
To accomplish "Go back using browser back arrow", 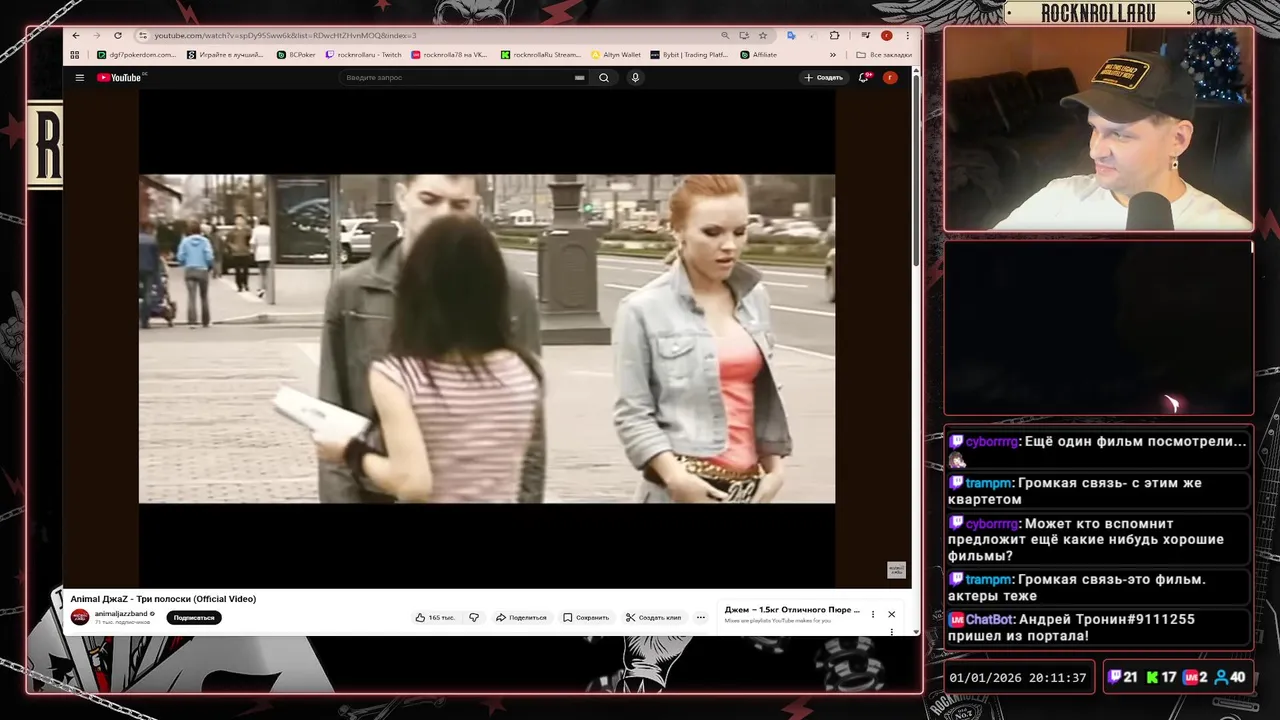I will click(x=76, y=35).
